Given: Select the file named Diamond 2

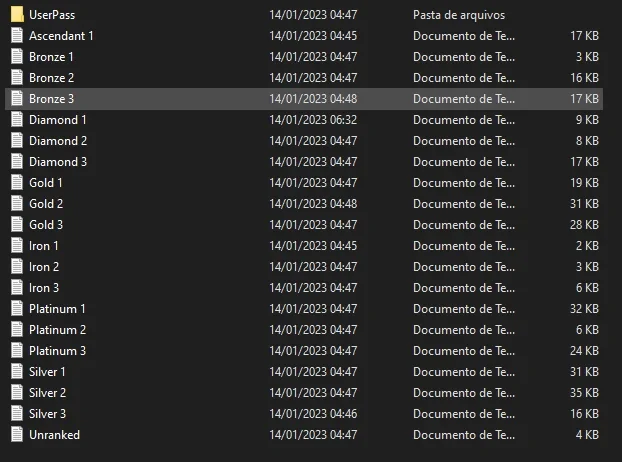Looking at the screenshot, I should point(58,141).
